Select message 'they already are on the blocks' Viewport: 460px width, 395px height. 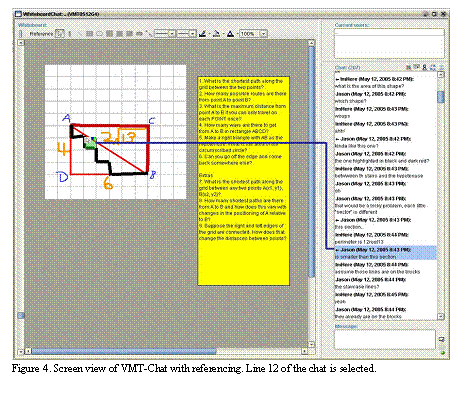click(368, 316)
